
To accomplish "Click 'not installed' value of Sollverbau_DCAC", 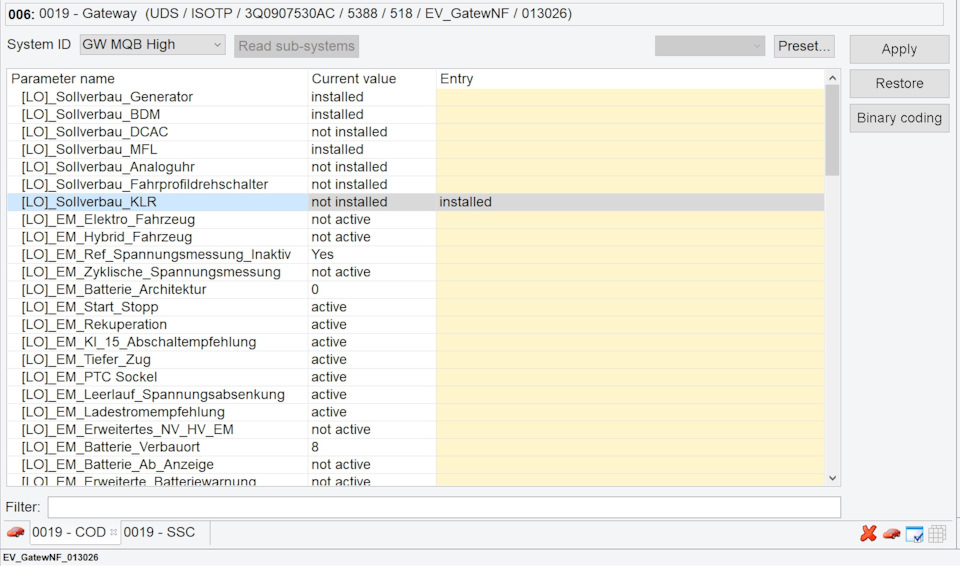I will 349,132.
